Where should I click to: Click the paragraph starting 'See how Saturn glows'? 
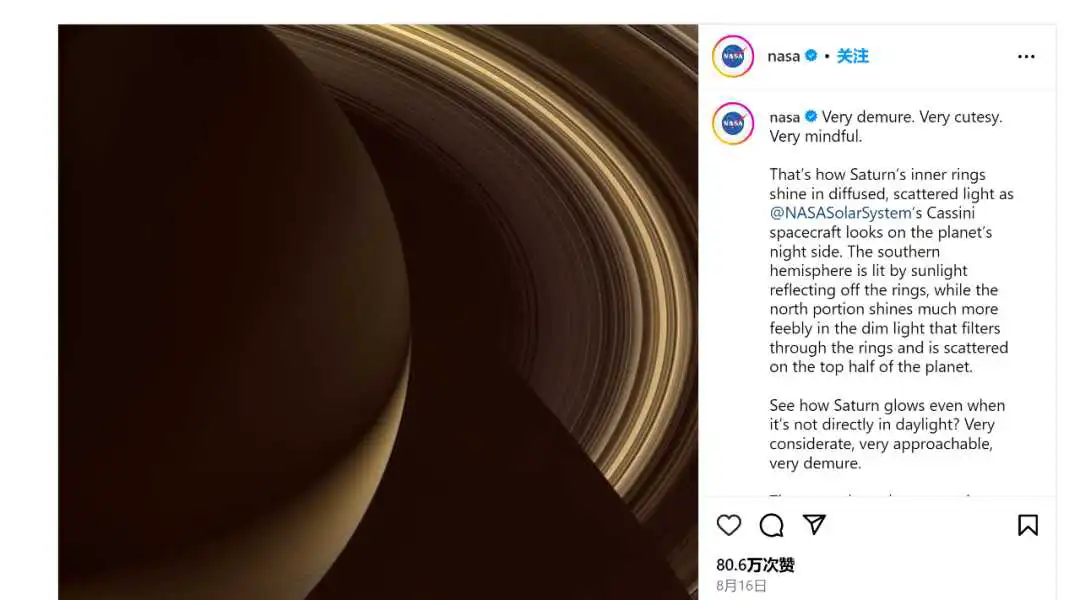(x=887, y=434)
